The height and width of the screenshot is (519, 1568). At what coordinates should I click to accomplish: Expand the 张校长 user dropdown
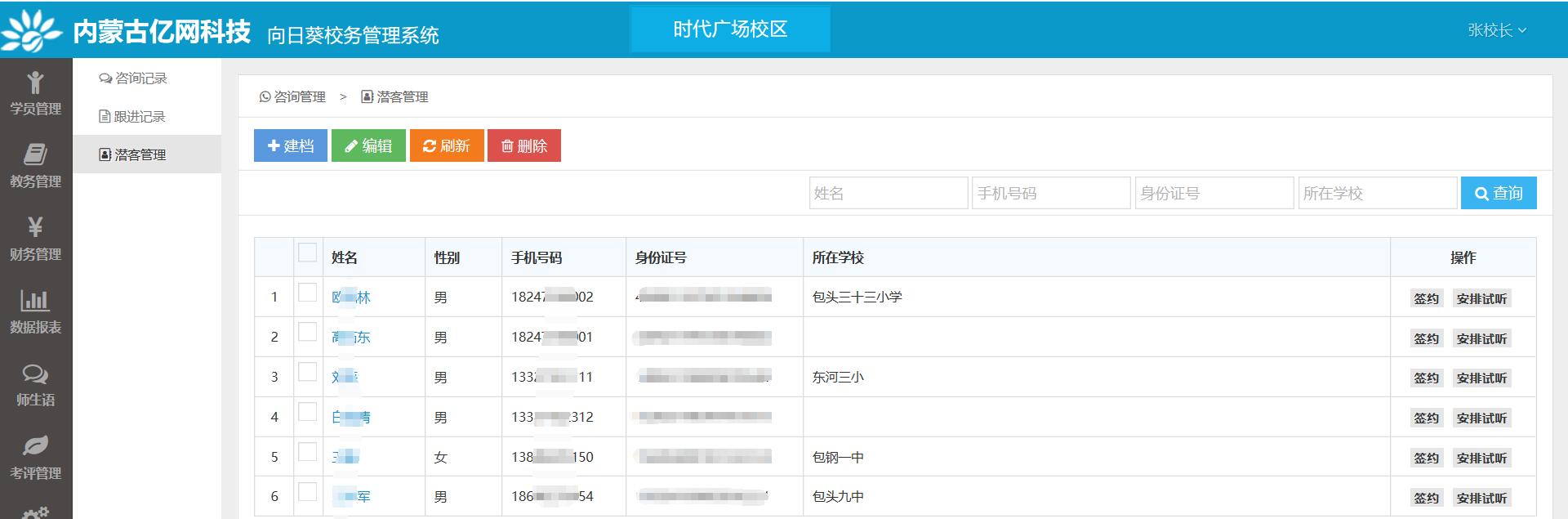coord(1496,30)
